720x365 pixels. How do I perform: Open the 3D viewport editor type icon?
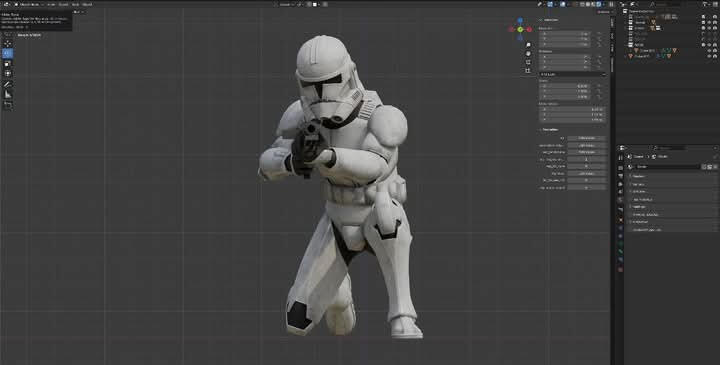coord(6,5)
